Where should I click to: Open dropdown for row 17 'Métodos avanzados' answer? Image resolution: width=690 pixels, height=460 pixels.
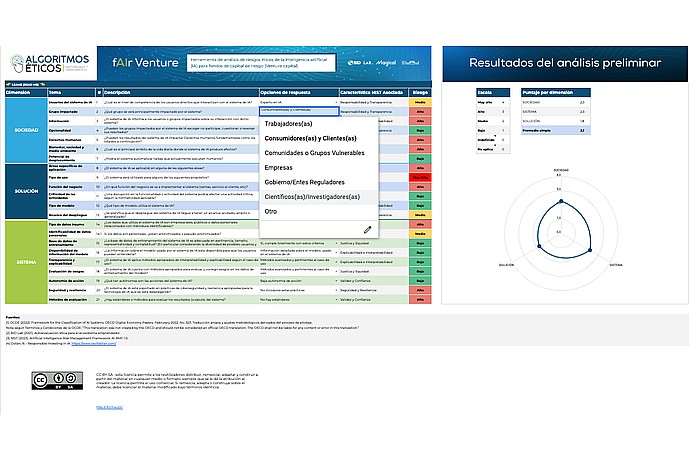tap(337, 261)
